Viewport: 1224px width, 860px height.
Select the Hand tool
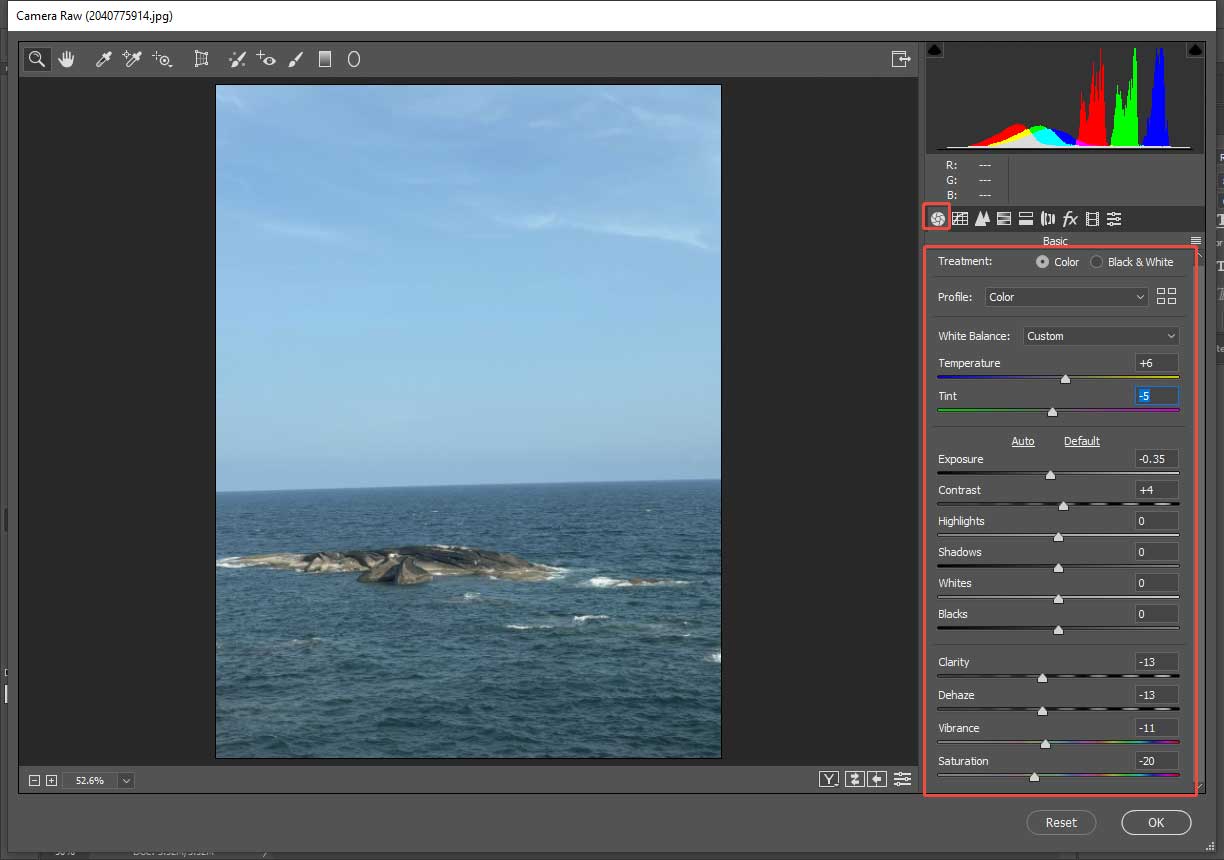click(66, 59)
